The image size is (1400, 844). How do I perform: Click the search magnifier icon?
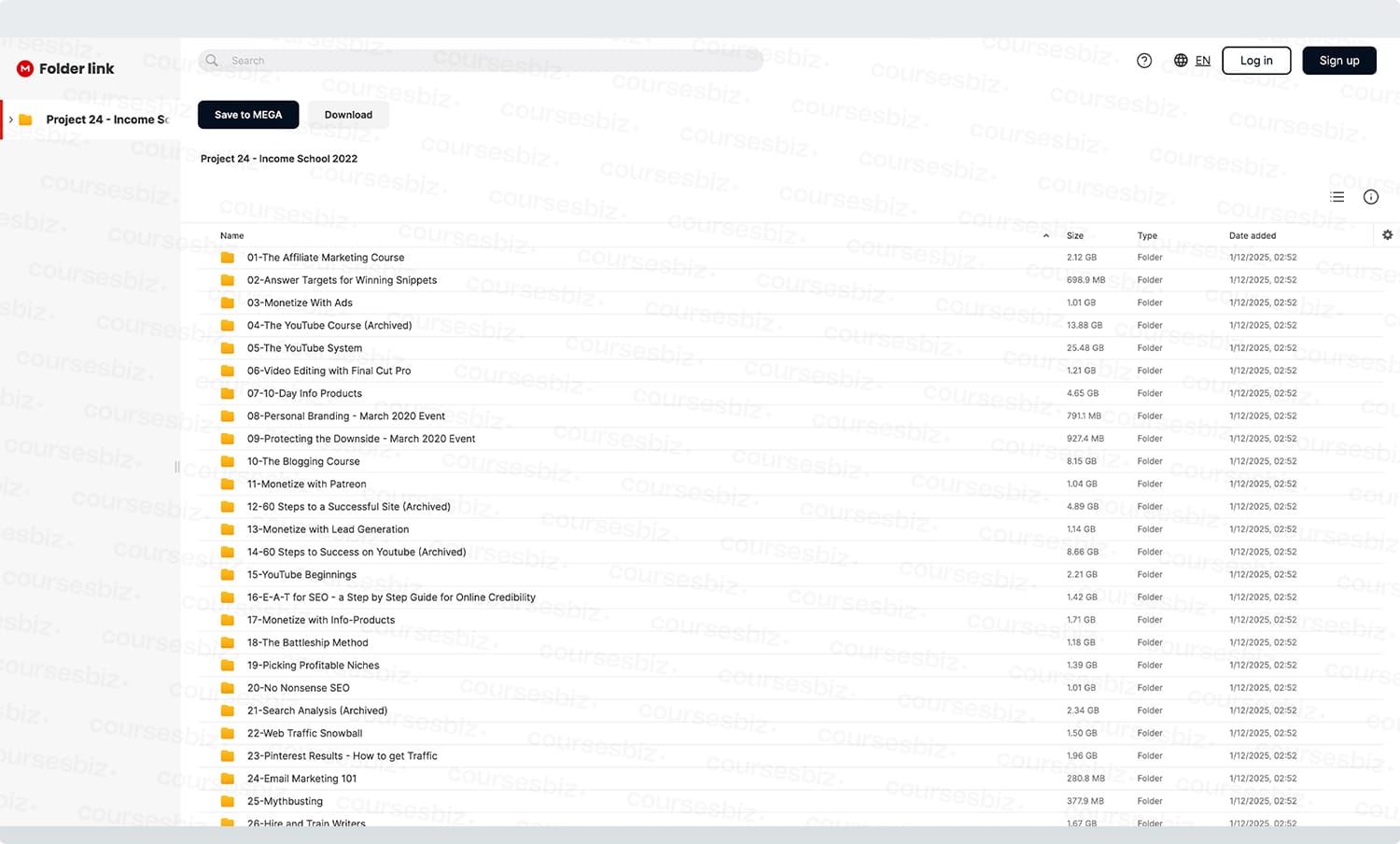click(x=213, y=61)
